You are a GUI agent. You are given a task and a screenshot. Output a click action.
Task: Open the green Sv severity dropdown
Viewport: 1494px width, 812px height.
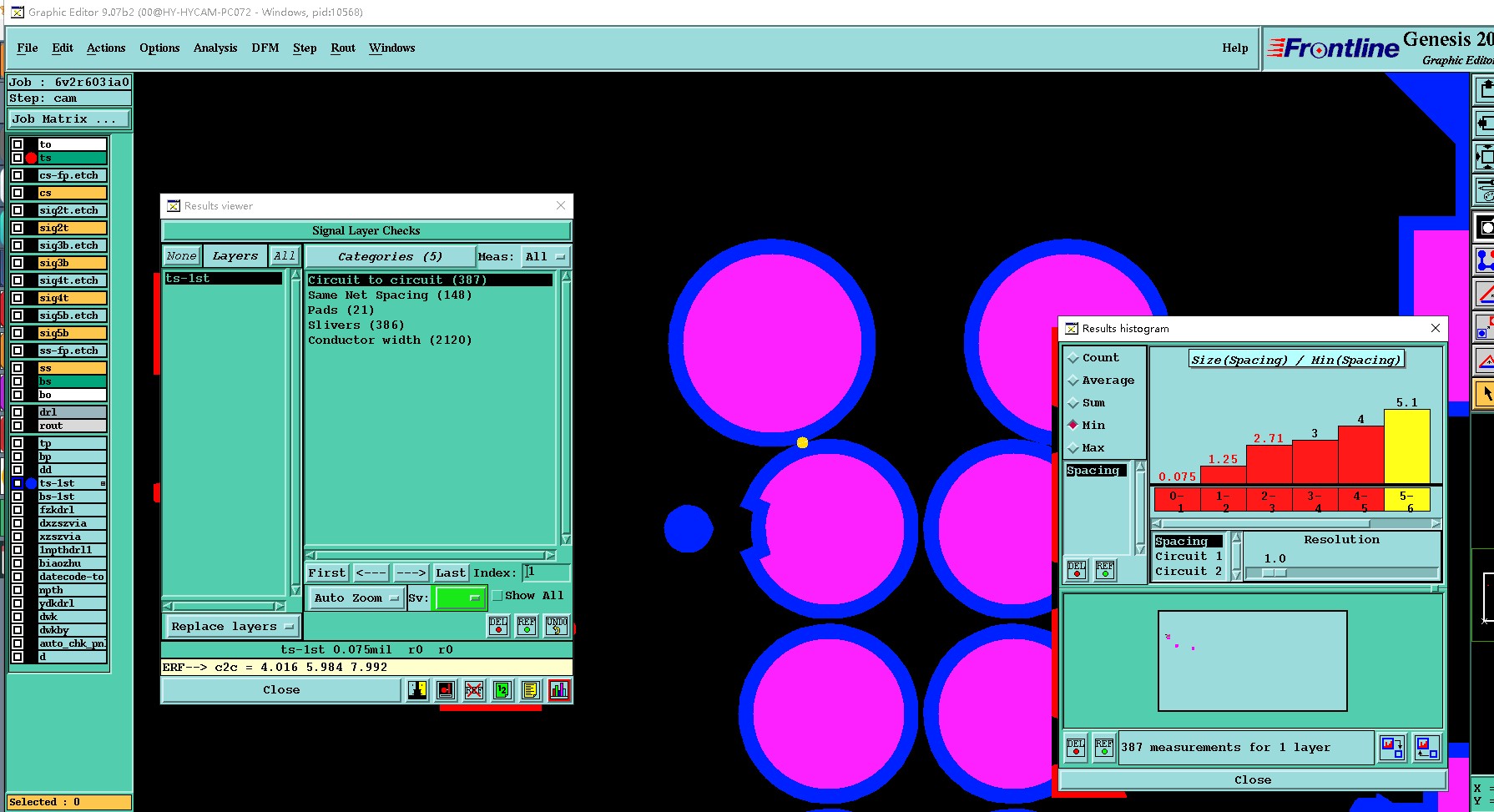click(x=459, y=598)
